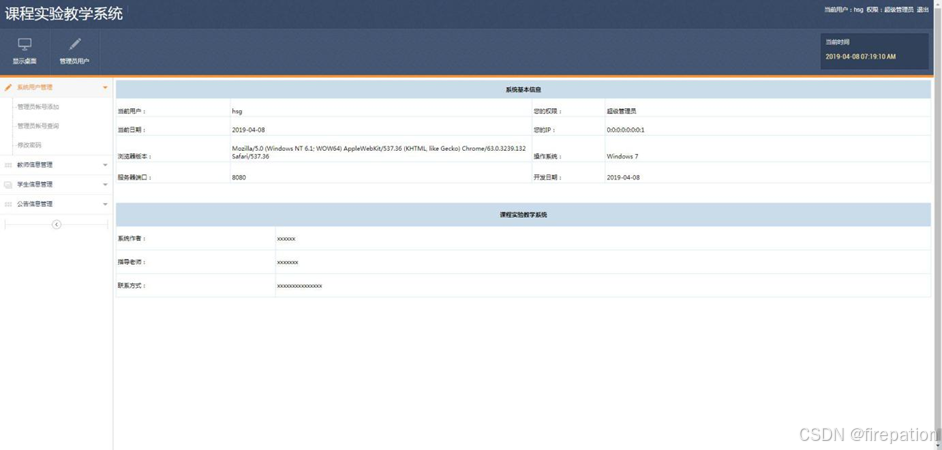The image size is (942, 450).
Task: Click the 系统基本信息 table header
Action: [523, 90]
